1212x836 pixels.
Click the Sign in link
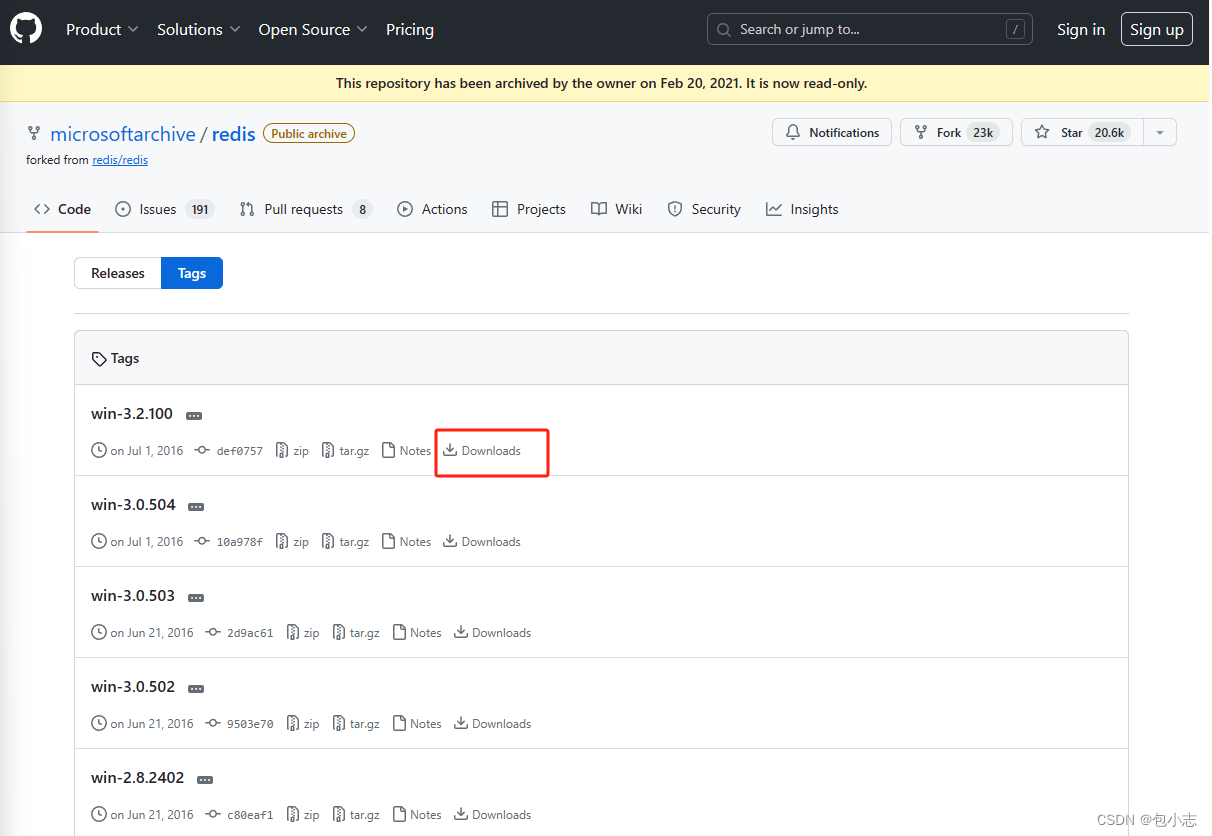click(x=1081, y=30)
